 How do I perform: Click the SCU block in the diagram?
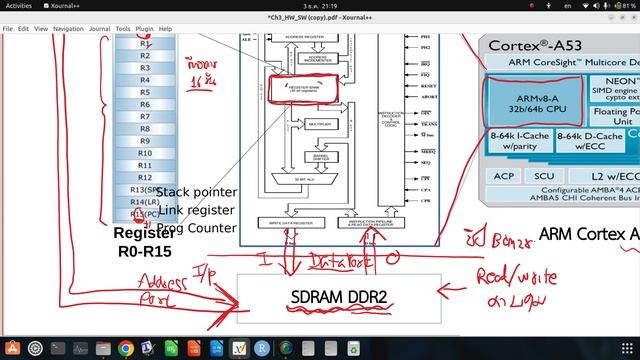pyautogui.click(x=544, y=176)
